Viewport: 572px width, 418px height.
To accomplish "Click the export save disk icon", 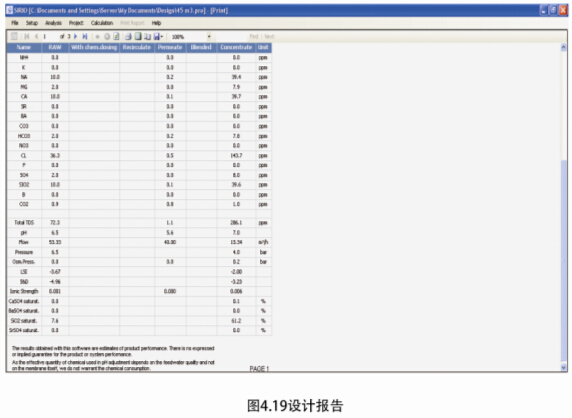I will pos(157,36).
